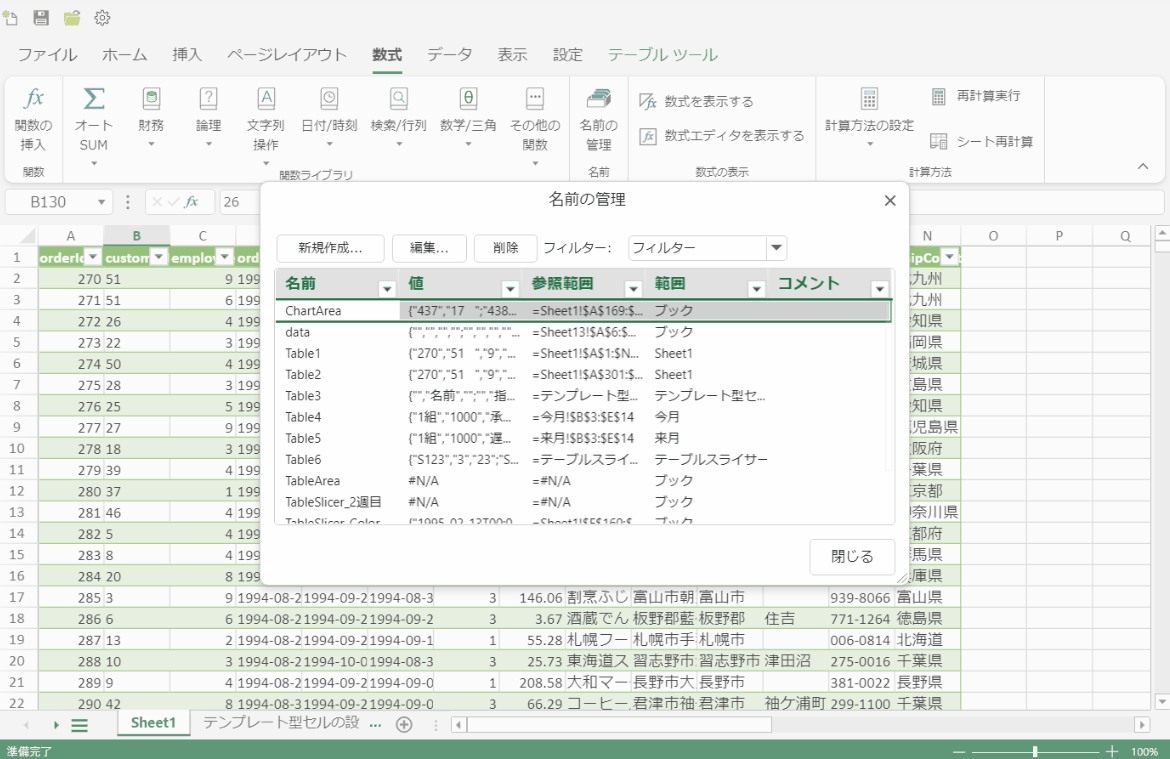
Task: Open filter dropdown on custom column B
Action: (159, 257)
